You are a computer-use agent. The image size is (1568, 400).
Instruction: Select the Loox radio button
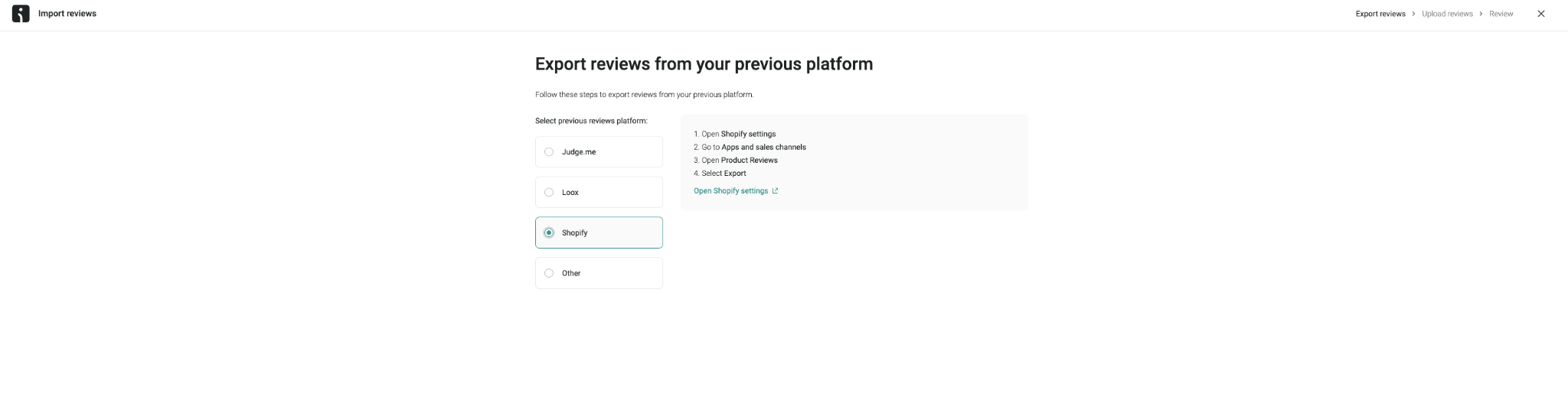549,193
